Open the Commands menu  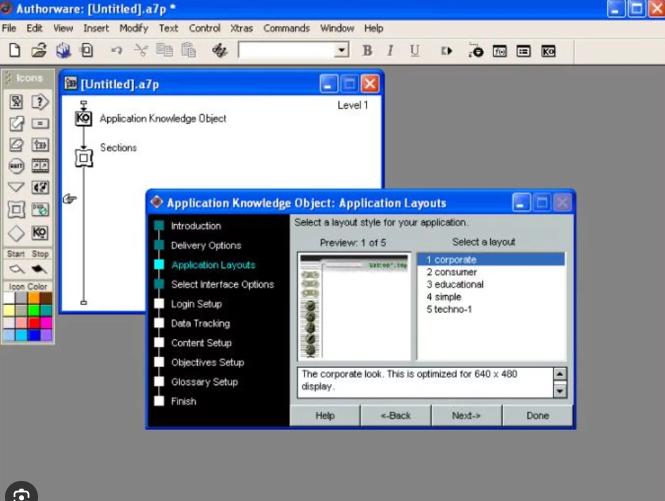286,28
